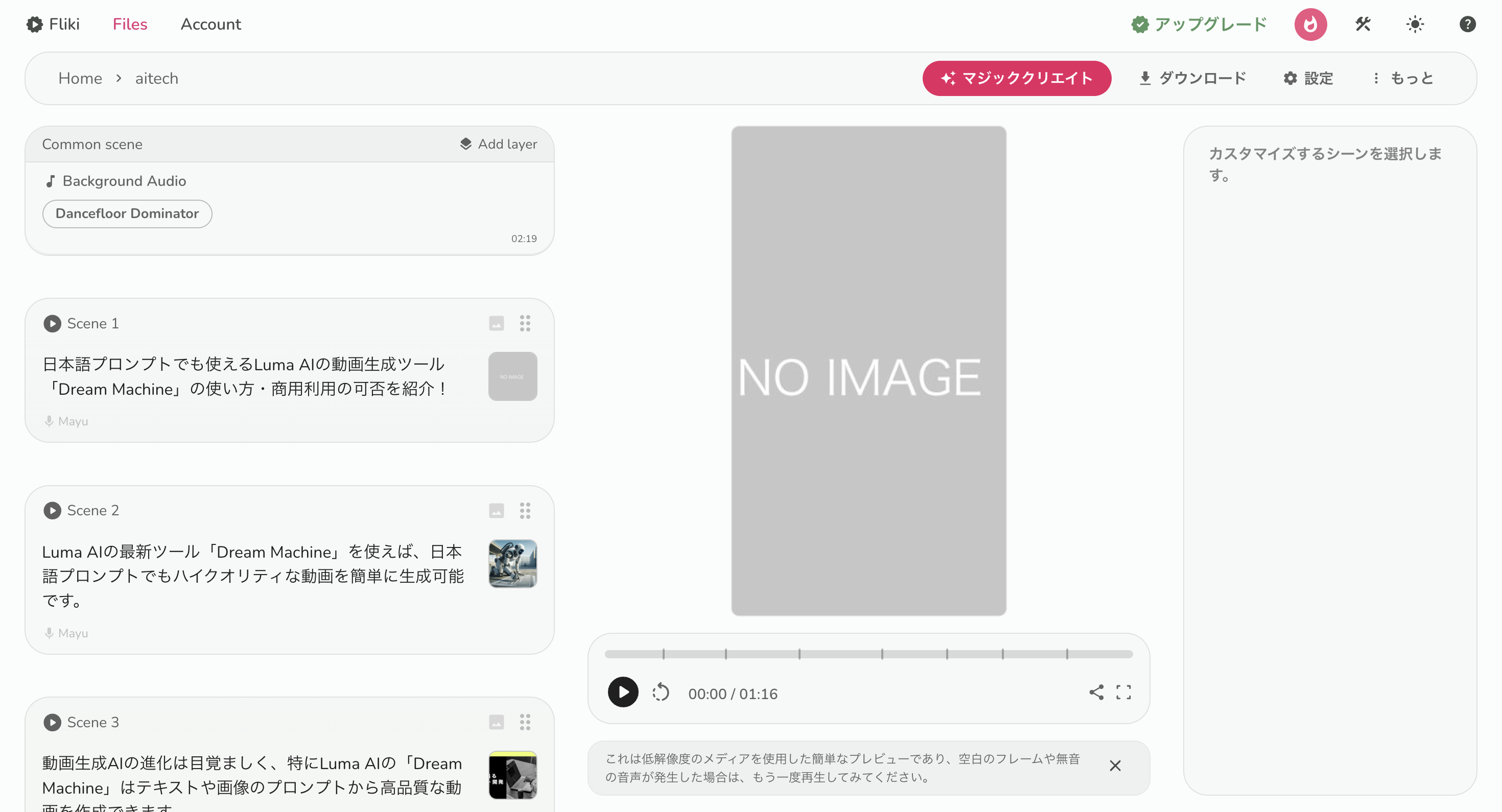Play Scene 3
Image resolution: width=1502 pixels, height=812 pixels.
[52, 722]
